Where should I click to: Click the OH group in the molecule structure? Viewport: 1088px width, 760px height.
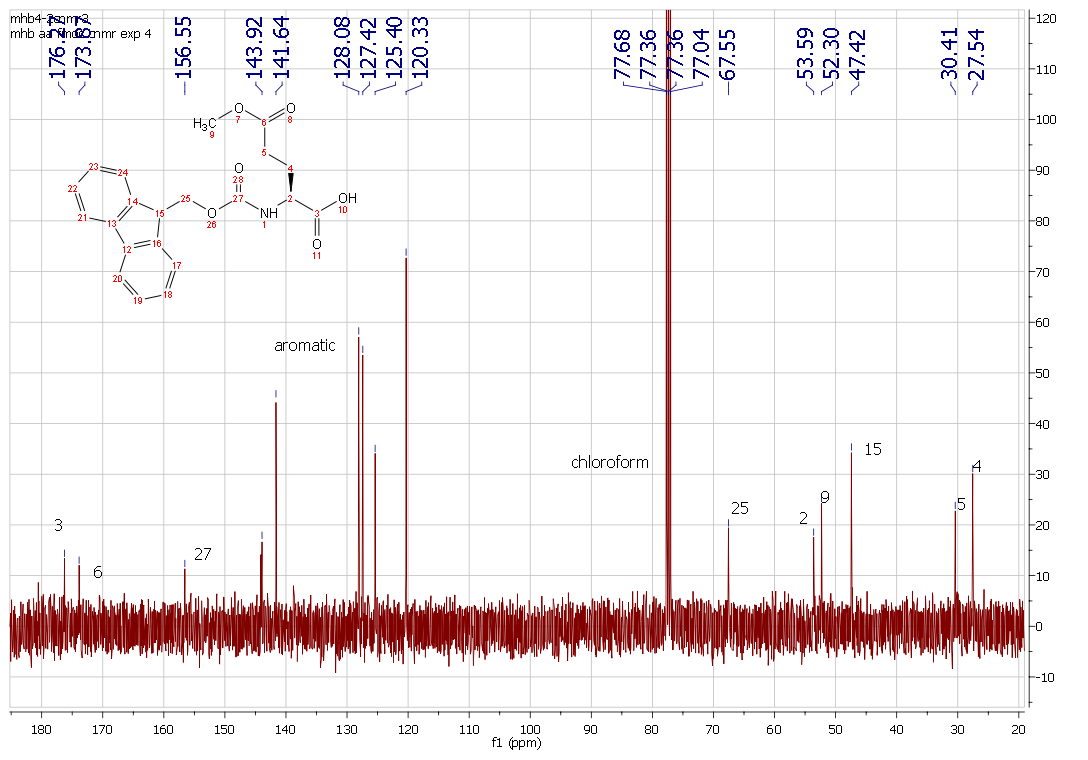click(x=346, y=198)
